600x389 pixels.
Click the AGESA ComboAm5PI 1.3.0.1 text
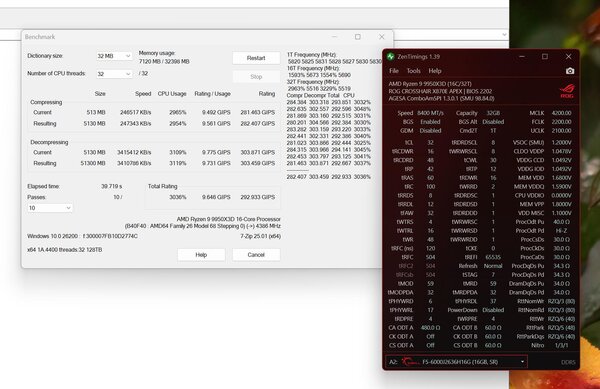pos(441,98)
